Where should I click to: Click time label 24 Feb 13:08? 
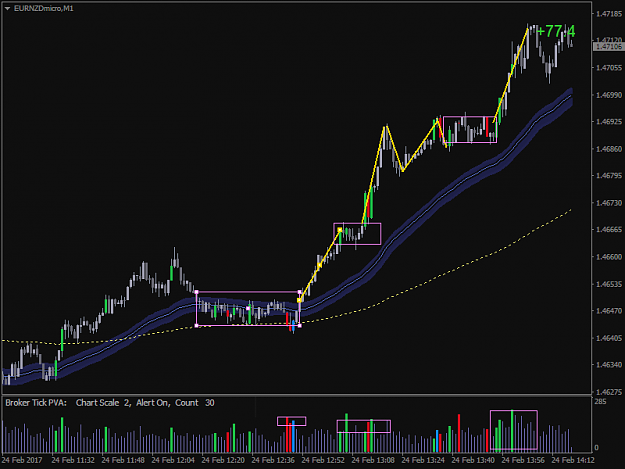coord(373,460)
